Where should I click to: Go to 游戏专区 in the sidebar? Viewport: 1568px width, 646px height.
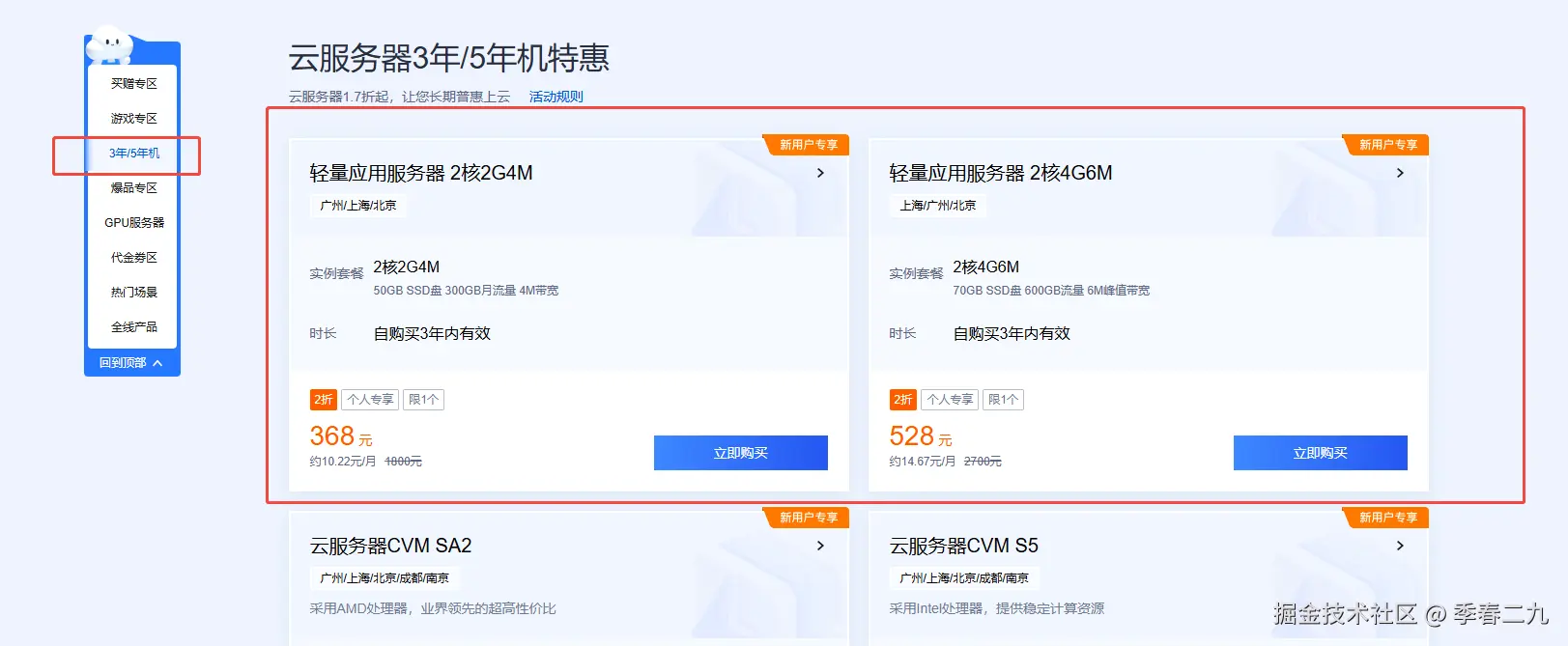point(133,119)
